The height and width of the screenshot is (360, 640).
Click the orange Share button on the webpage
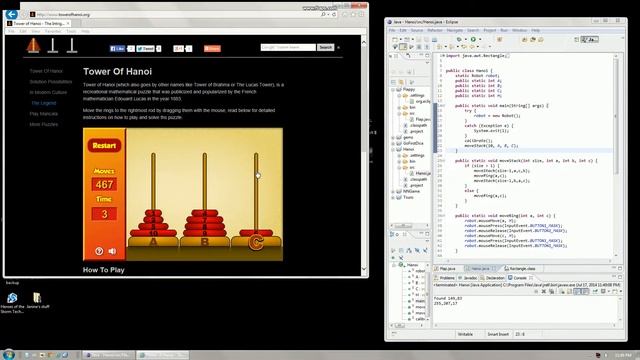pos(212,49)
